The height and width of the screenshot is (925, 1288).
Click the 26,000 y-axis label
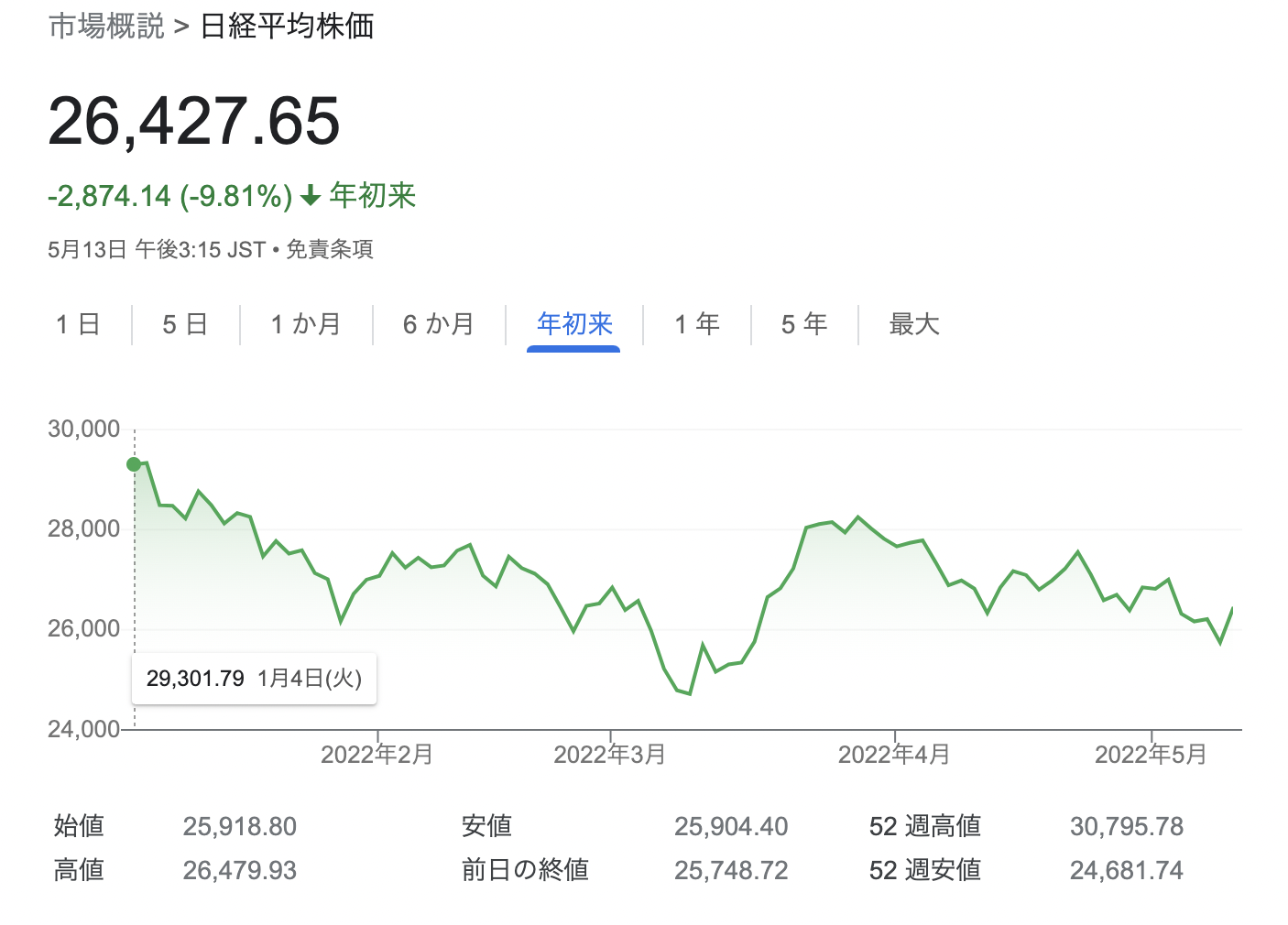(84, 629)
